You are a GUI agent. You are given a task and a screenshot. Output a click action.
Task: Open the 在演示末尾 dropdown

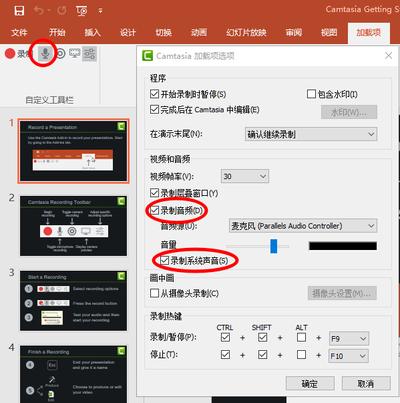coord(311,134)
